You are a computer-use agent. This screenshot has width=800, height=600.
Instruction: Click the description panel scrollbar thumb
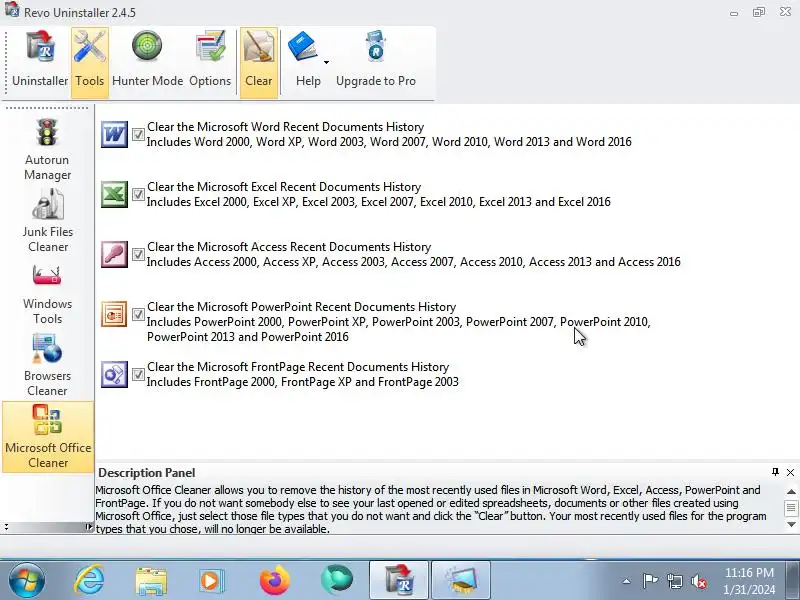tap(791, 508)
